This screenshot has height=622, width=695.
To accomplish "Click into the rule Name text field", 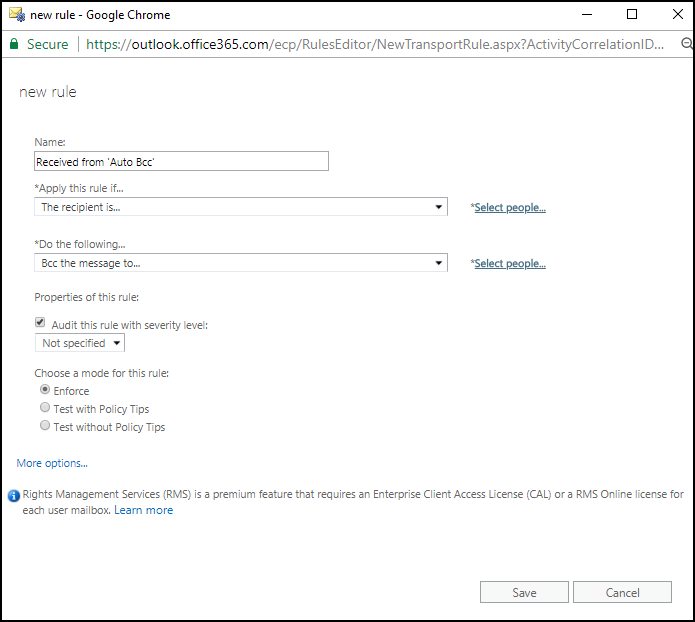I will (181, 161).
